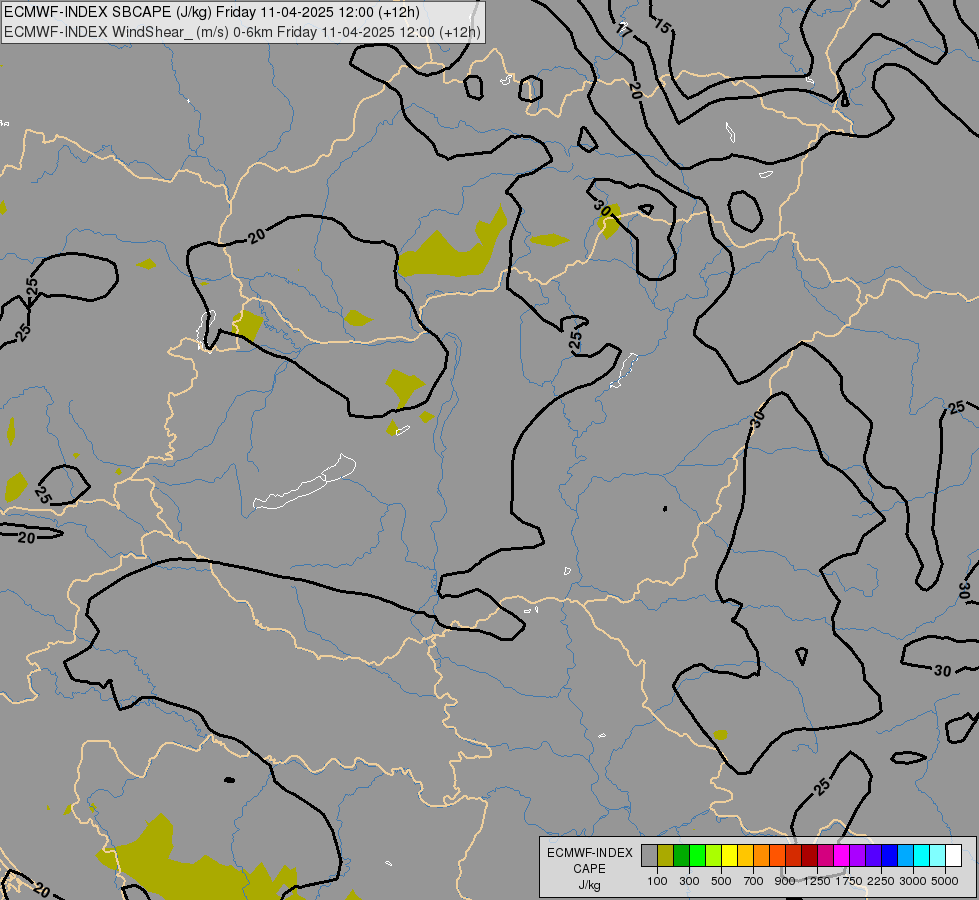Click the legend value 3000
Image resolution: width=979 pixels, height=900 pixels.
(913, 881)
